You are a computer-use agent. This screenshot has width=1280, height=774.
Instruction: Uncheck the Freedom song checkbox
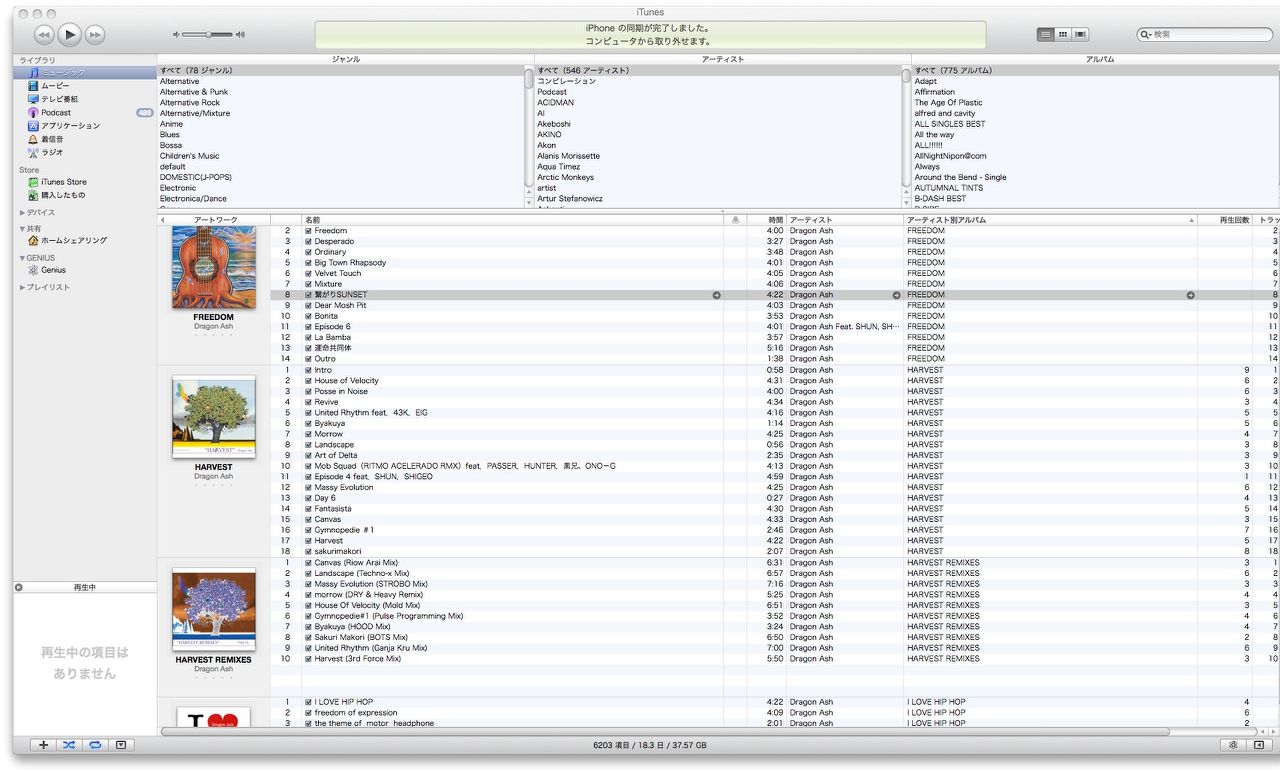[x=309, y=231]
